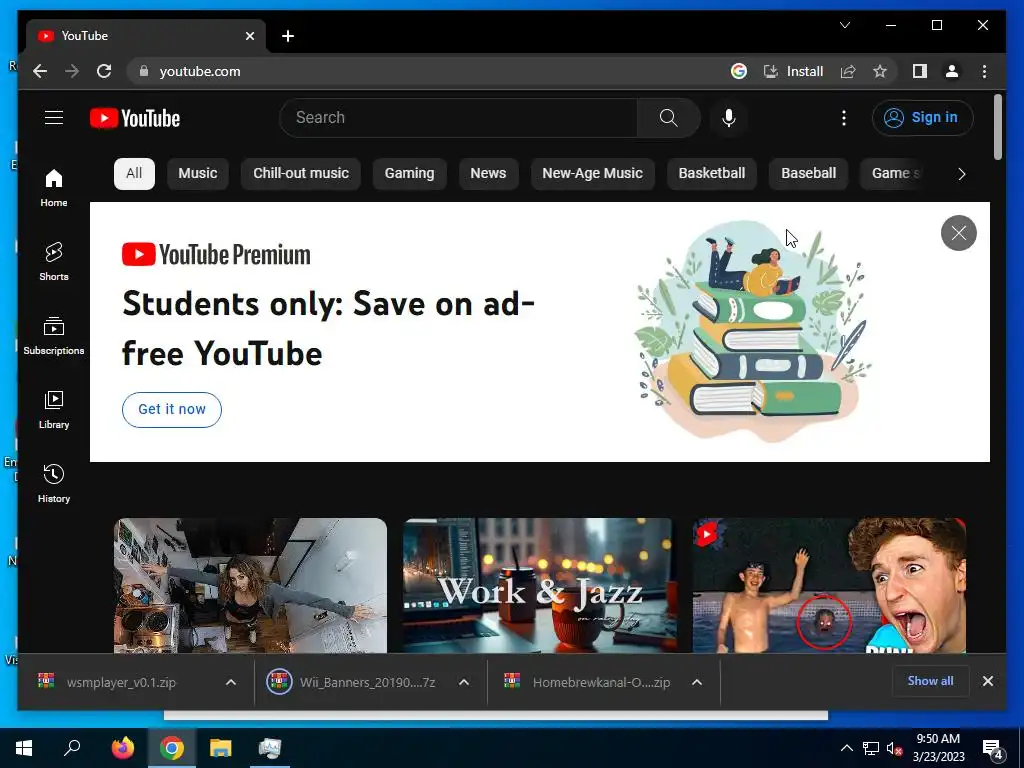Open the Chrome profile icon
Viewport: 1024px width, 768px height.
(x=952, y=71)
